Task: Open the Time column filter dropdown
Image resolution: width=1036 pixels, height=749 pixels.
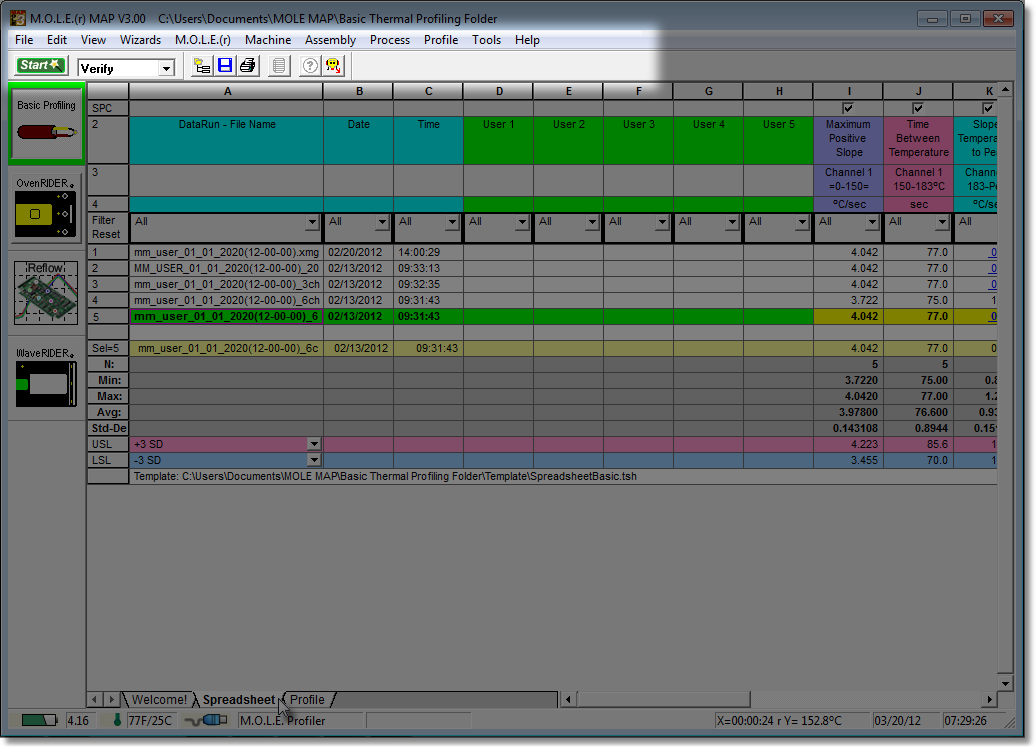Action: coord(452,222)
